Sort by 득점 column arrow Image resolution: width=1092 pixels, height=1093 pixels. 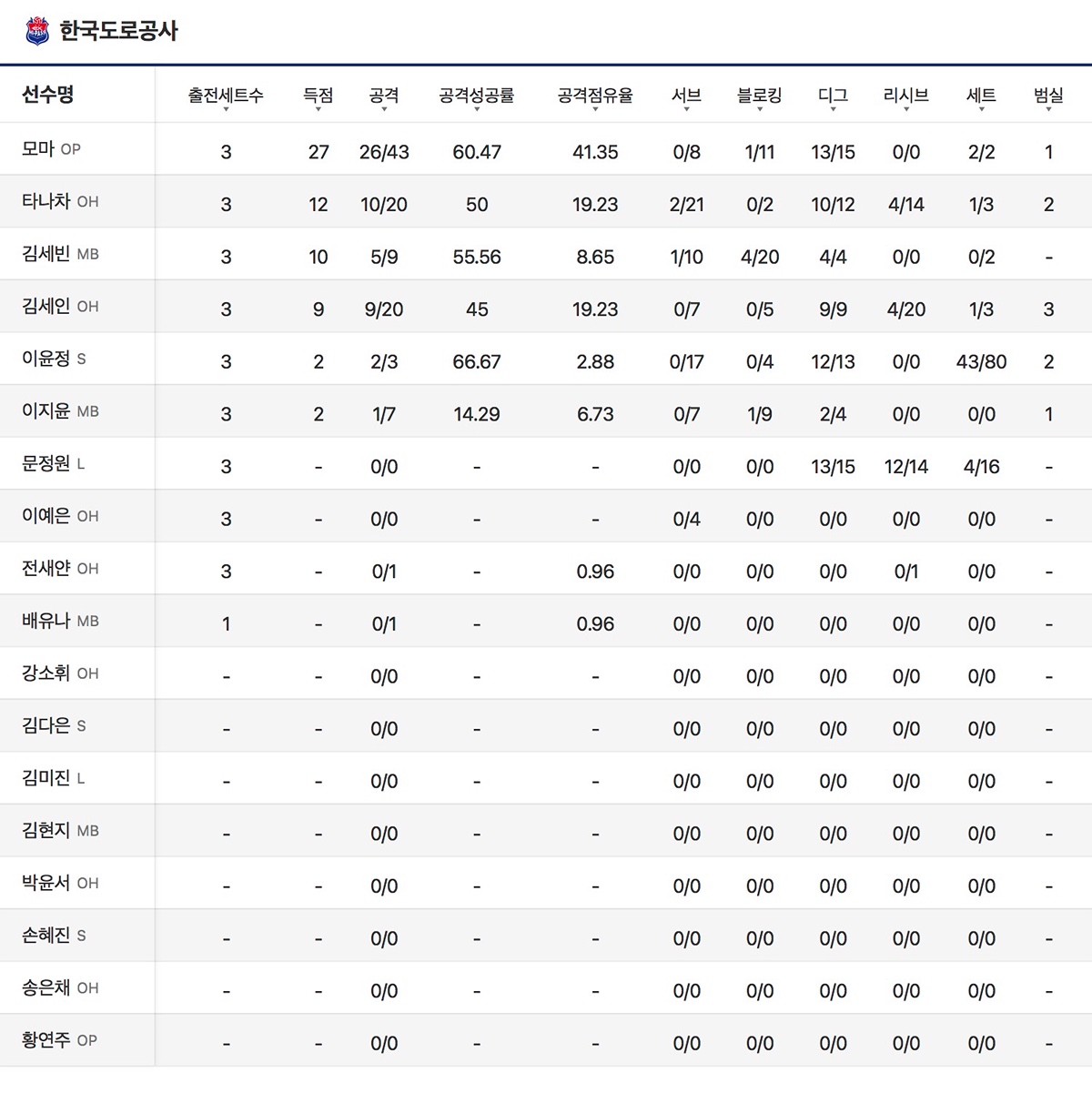(318, 108)
